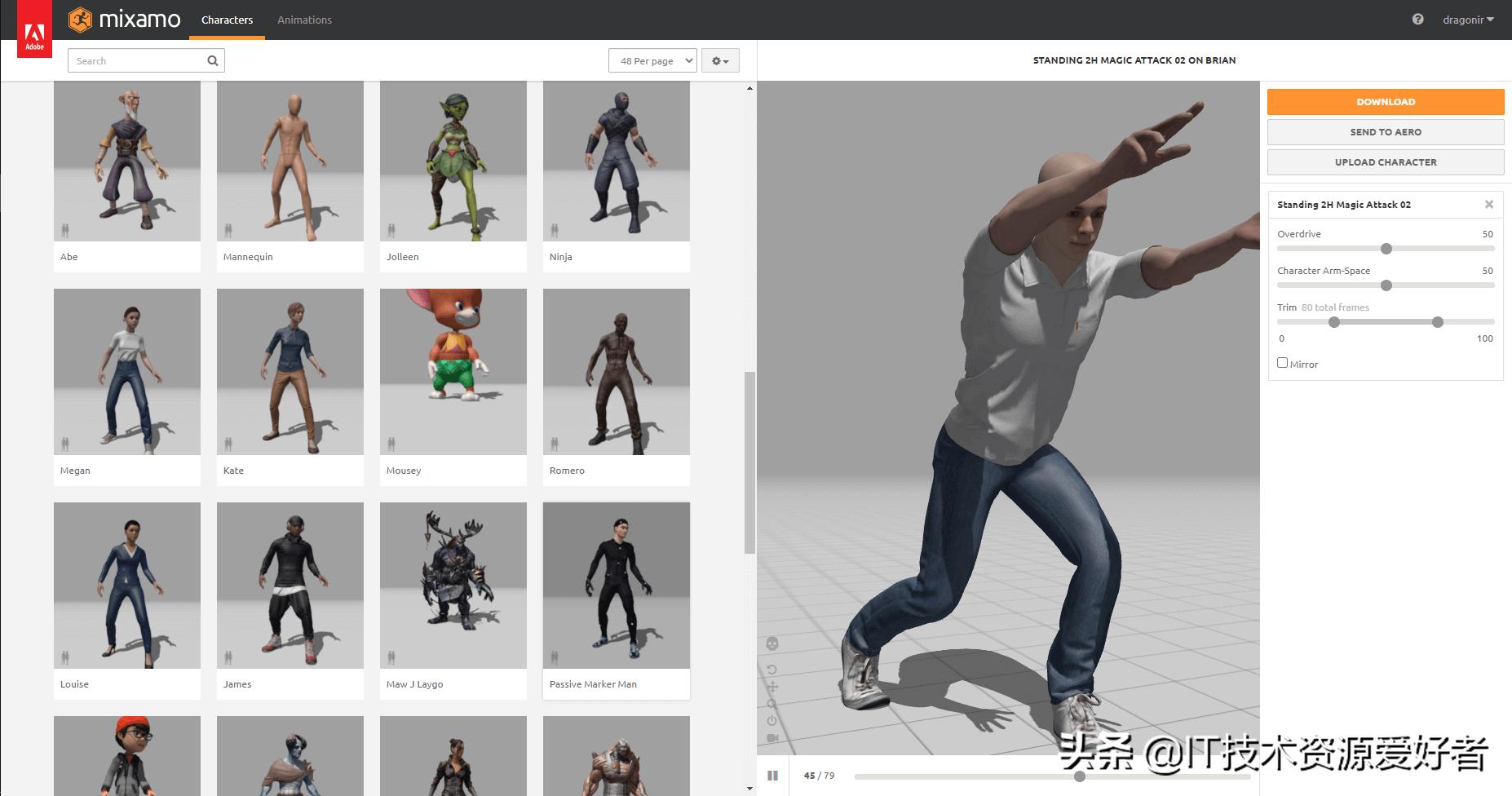Viewport: 1512px width, 796px height.
Task: Select the Characters tab
Action: click(227, 20)
